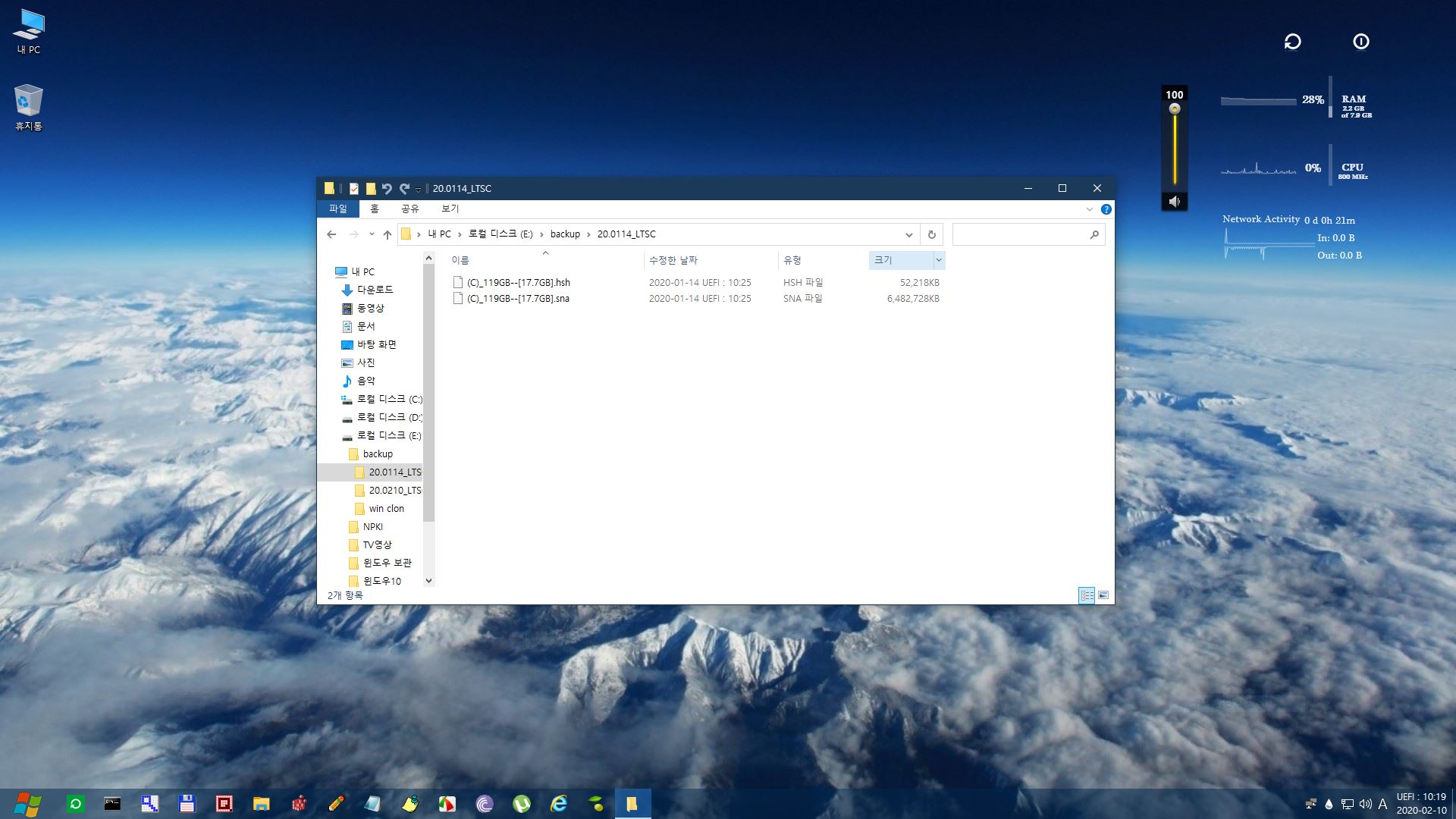
Task: Open the 보기 ribbon tab
Action: (x=450, y=209)
